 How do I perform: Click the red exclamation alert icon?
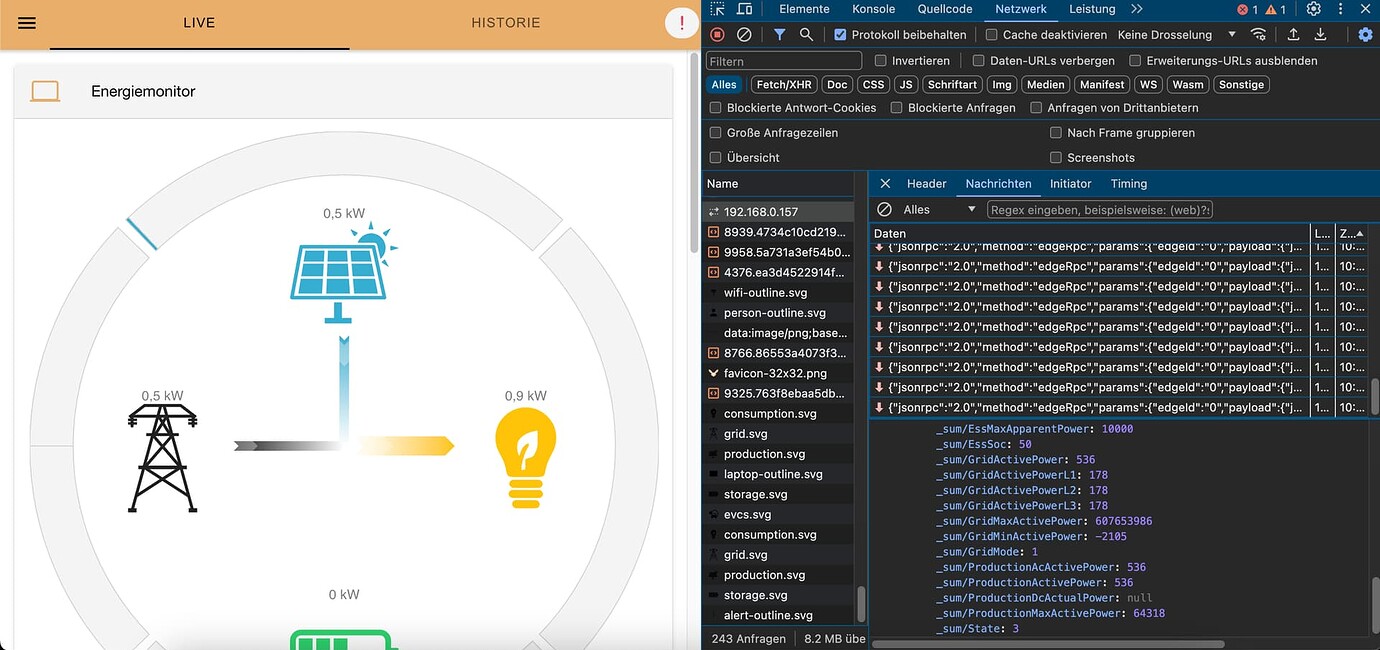pos(681,24)
